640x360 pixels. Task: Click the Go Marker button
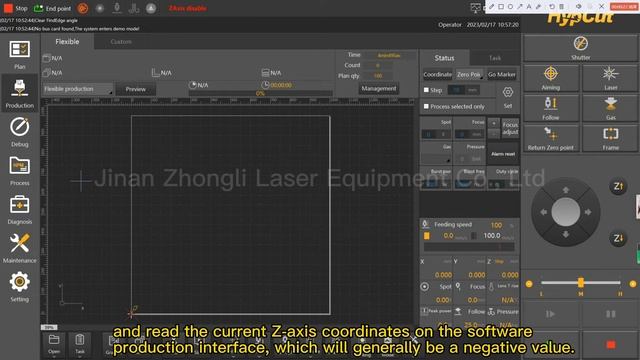tap(502, 74)
